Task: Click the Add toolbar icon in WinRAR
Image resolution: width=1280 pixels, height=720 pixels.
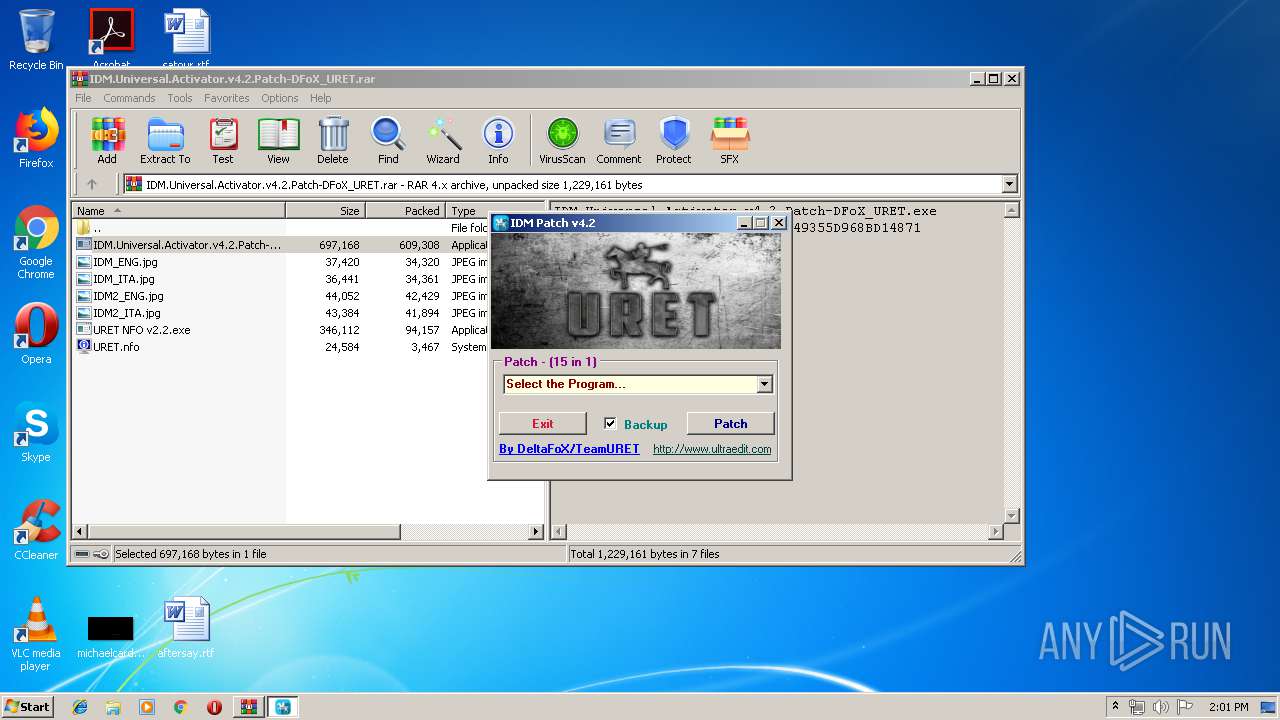Action: pyautogui.click(x=107, y=140)
